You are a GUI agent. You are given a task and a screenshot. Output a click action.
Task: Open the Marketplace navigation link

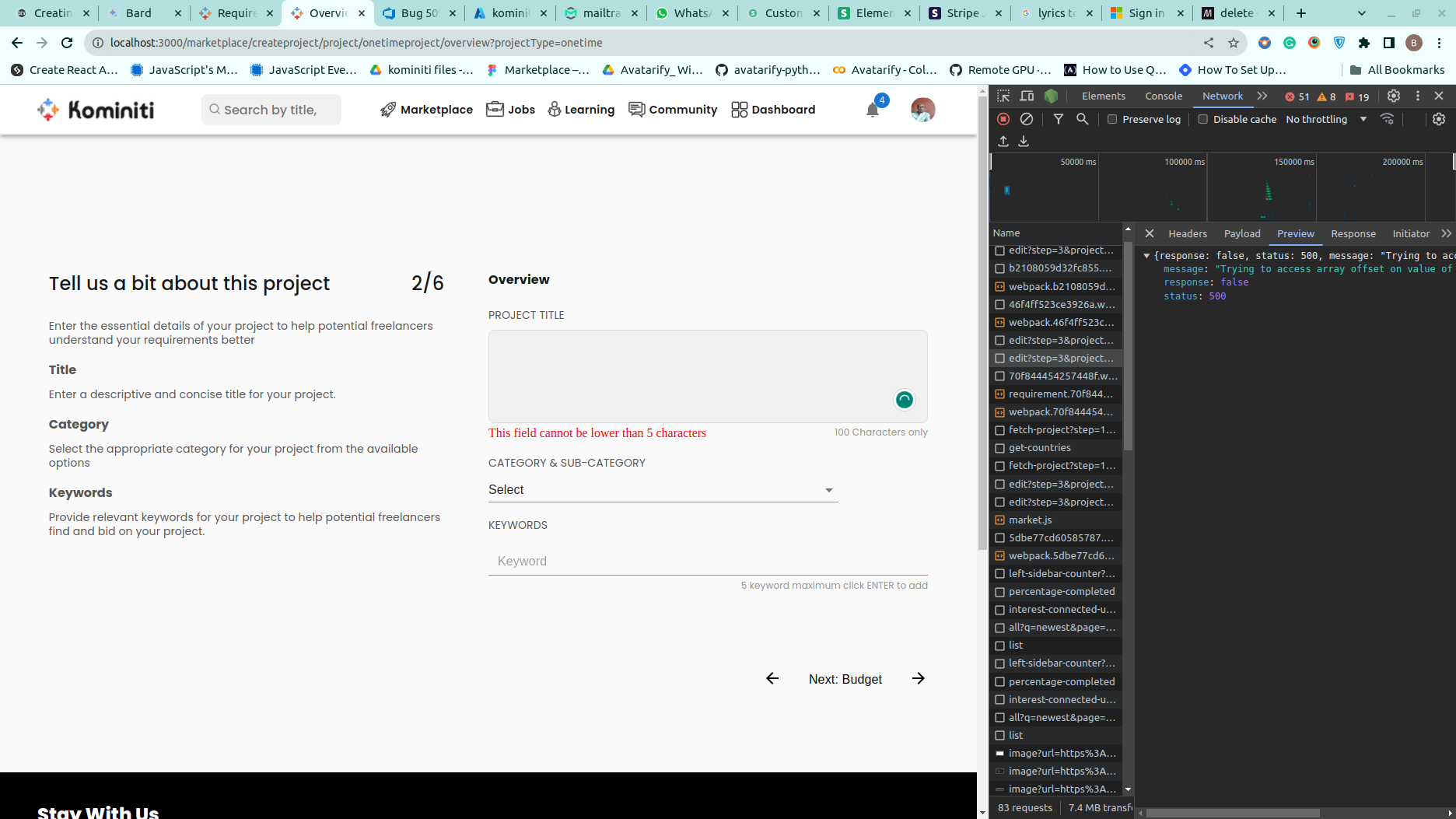click(x=426, y=110)
